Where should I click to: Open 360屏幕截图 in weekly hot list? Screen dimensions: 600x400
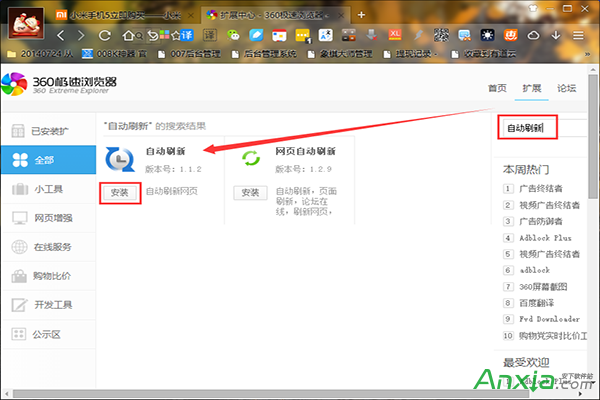pyautogui.click(x=543, y=287)
